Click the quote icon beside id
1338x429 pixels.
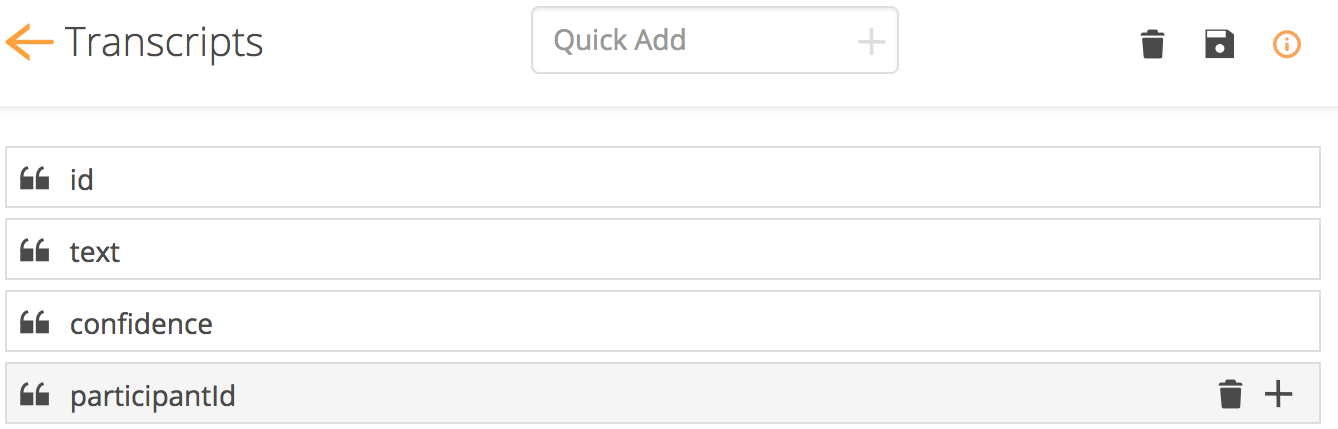click(35, 180)
